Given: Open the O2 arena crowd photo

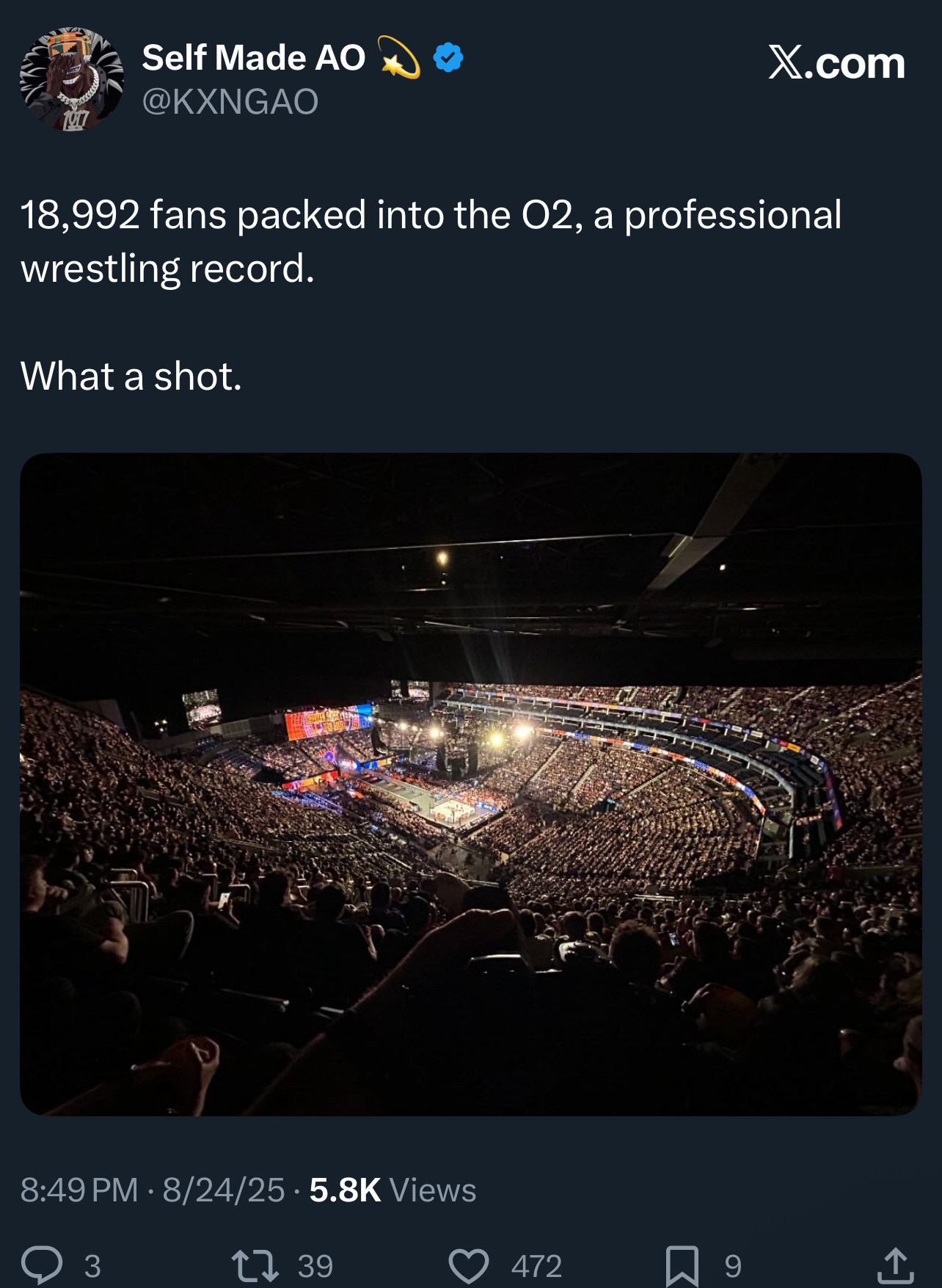Looking at the screenshot, I should point(471,784).
